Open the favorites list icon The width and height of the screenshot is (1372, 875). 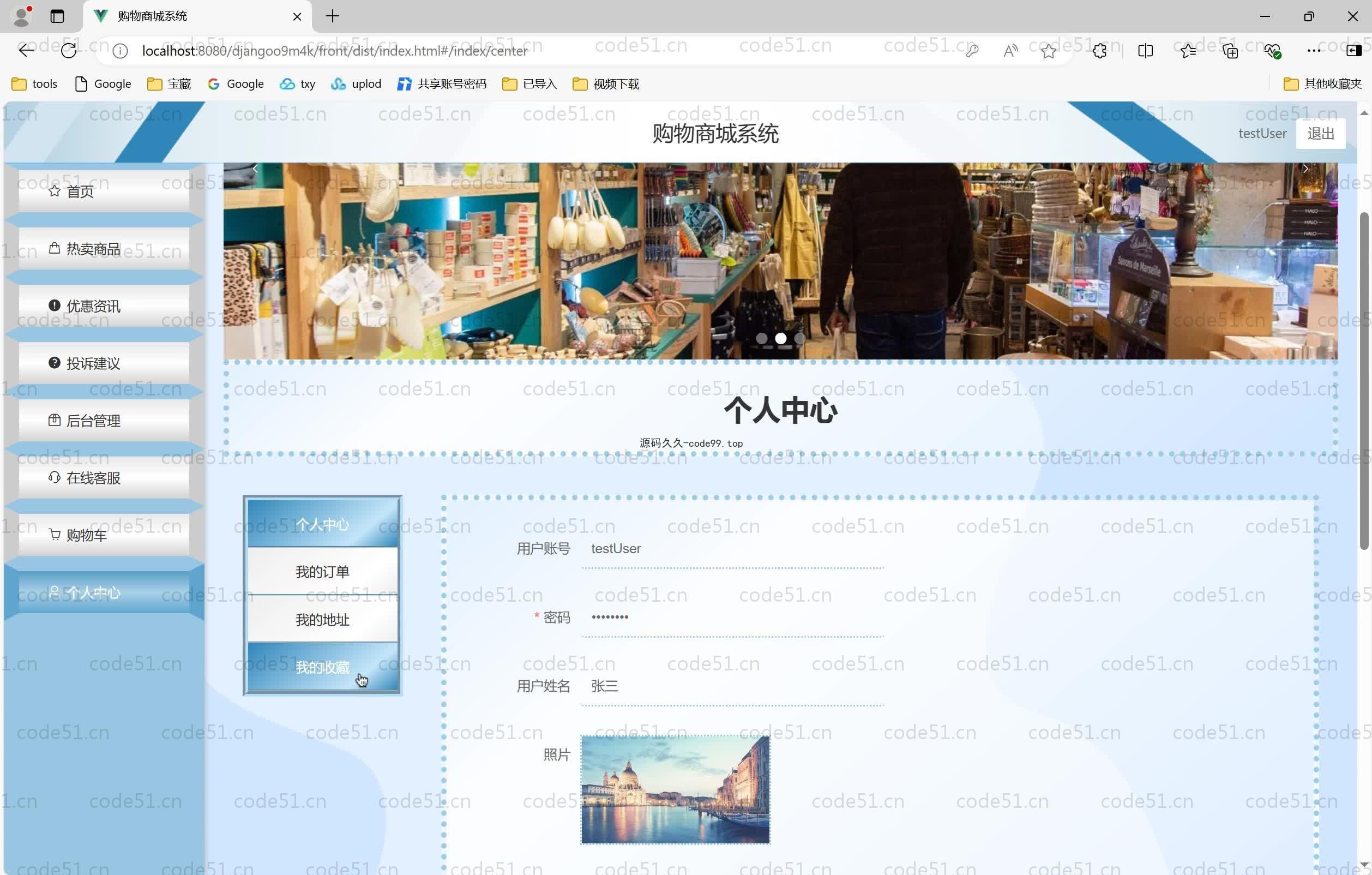[1187, 51]
